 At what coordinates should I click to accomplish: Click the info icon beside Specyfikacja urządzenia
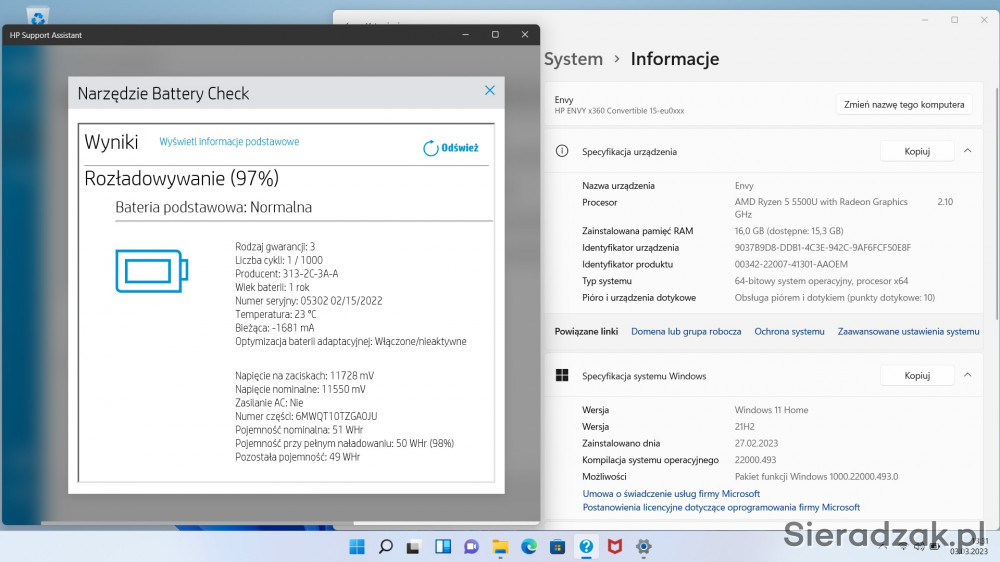pos(562,151)
